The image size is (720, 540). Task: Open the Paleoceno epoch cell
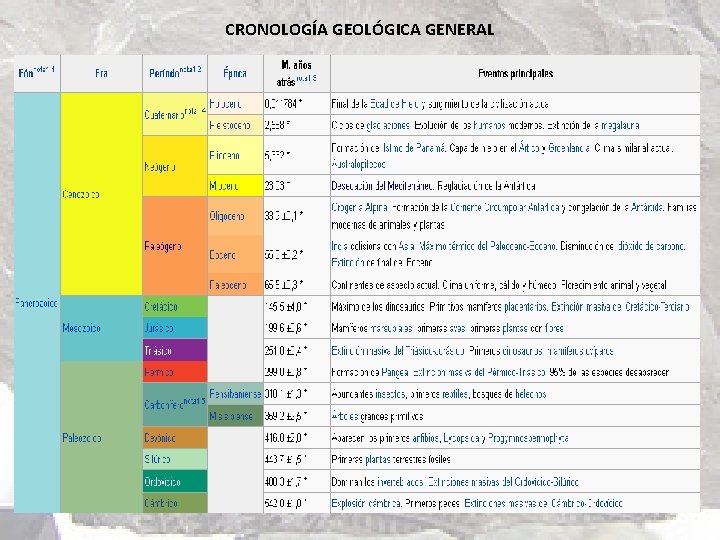(x=235, y=285)
